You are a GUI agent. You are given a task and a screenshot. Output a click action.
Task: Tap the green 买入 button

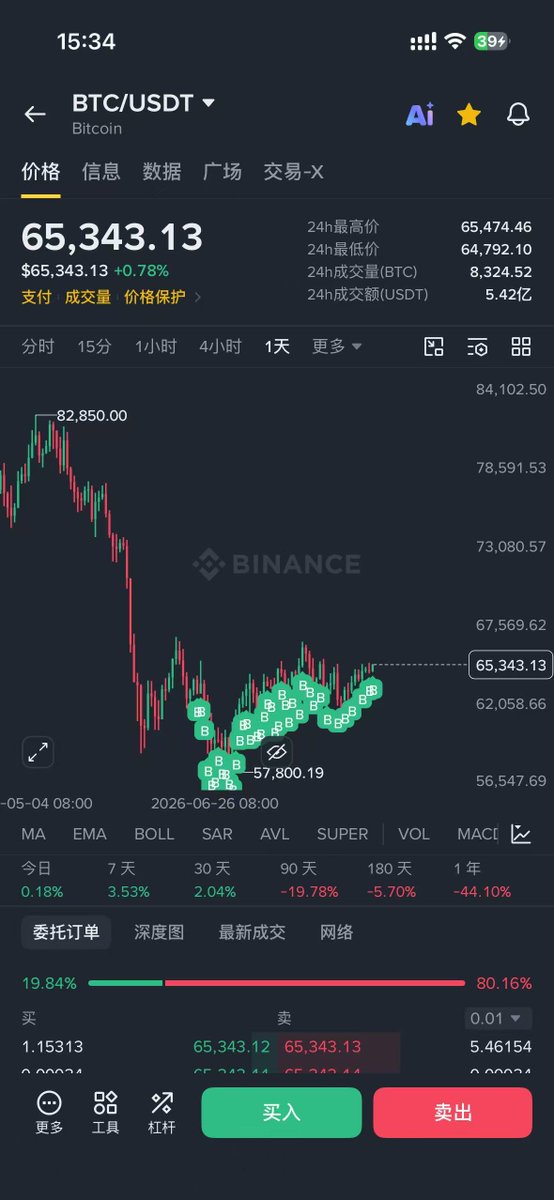click(x=282, y=1113)
